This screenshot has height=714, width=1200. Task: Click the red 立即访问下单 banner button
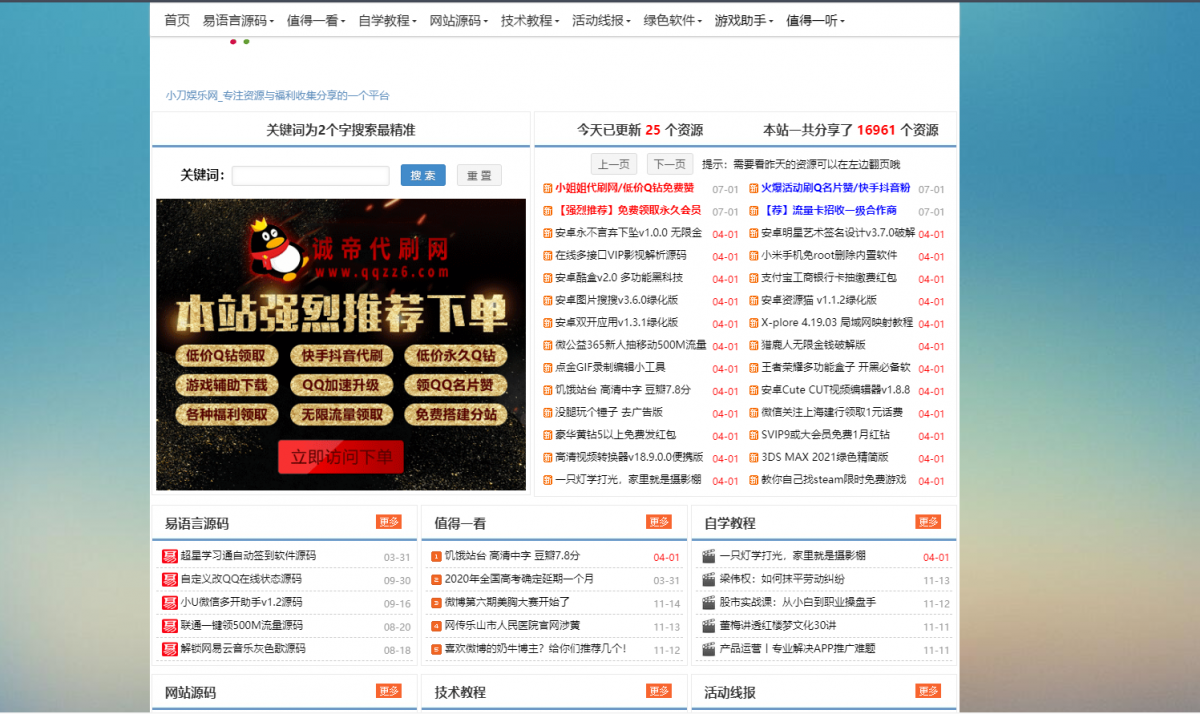point(341,457)
